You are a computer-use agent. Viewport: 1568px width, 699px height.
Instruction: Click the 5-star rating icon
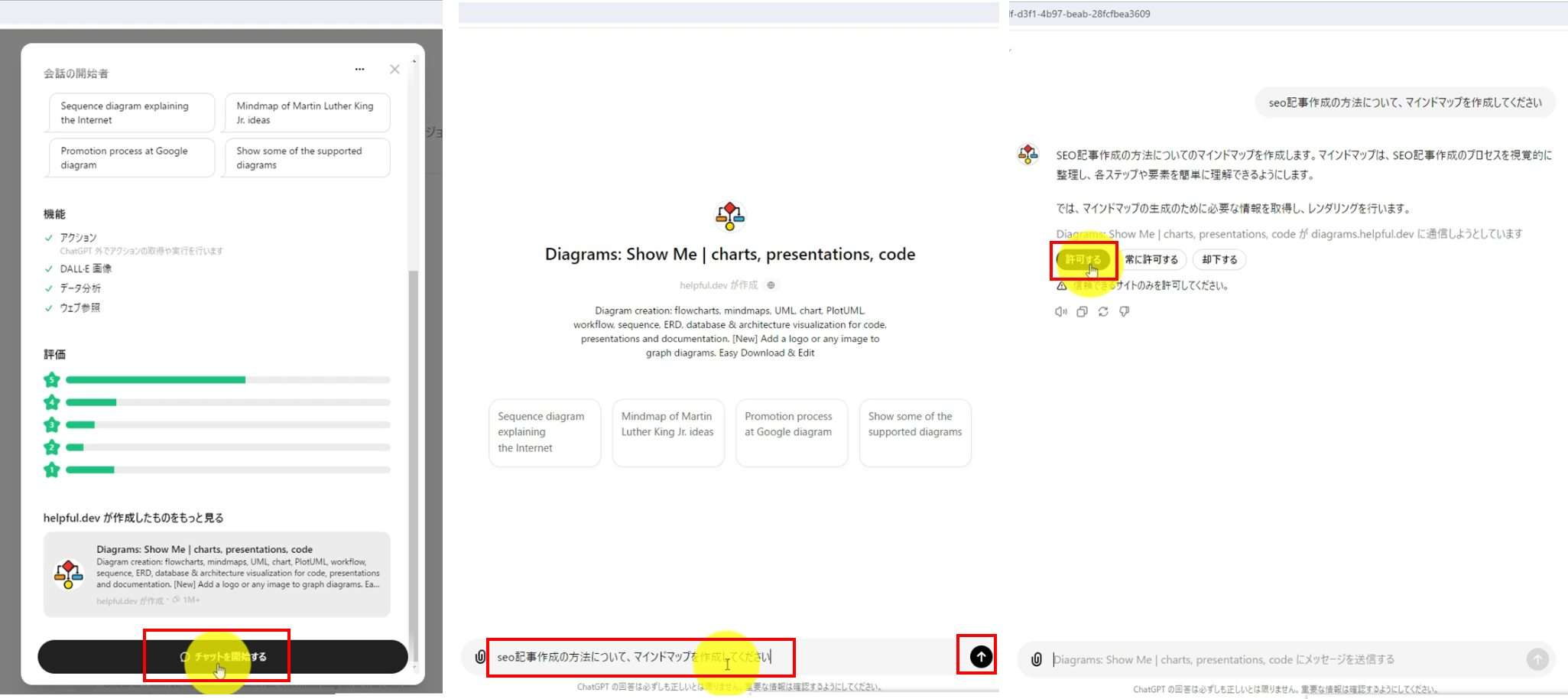52,379
